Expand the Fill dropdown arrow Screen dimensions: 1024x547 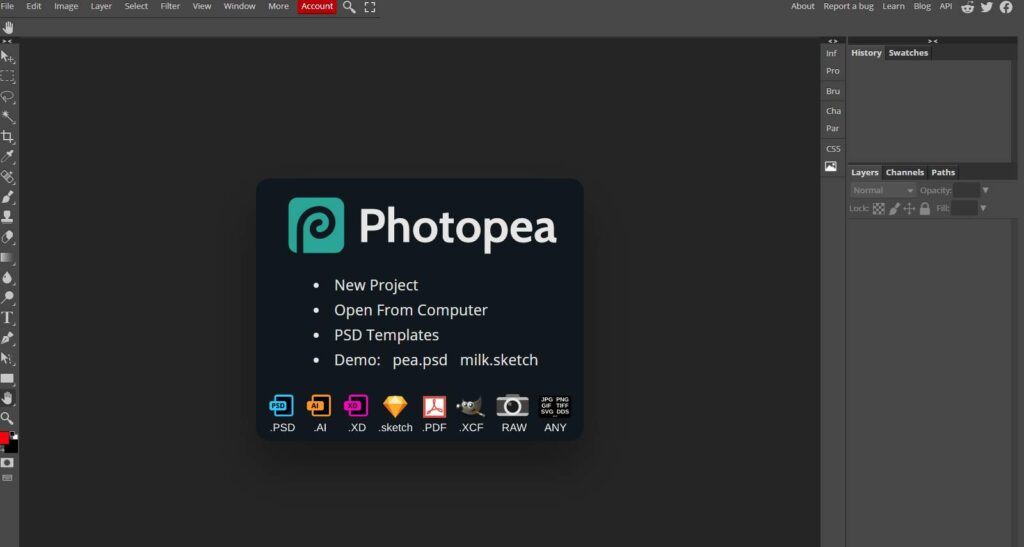(983, 209)
